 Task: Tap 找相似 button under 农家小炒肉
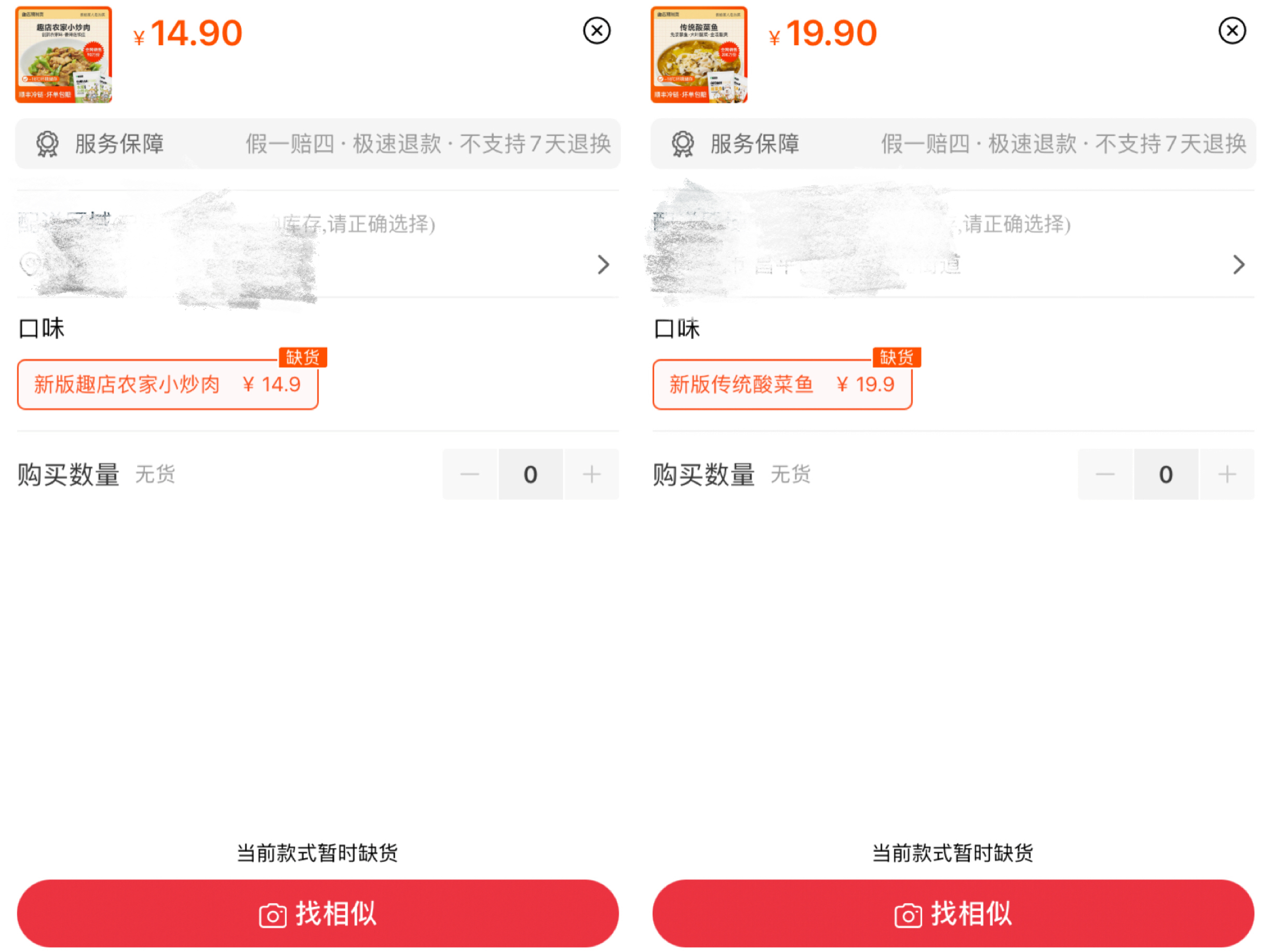tap(318, 913)
